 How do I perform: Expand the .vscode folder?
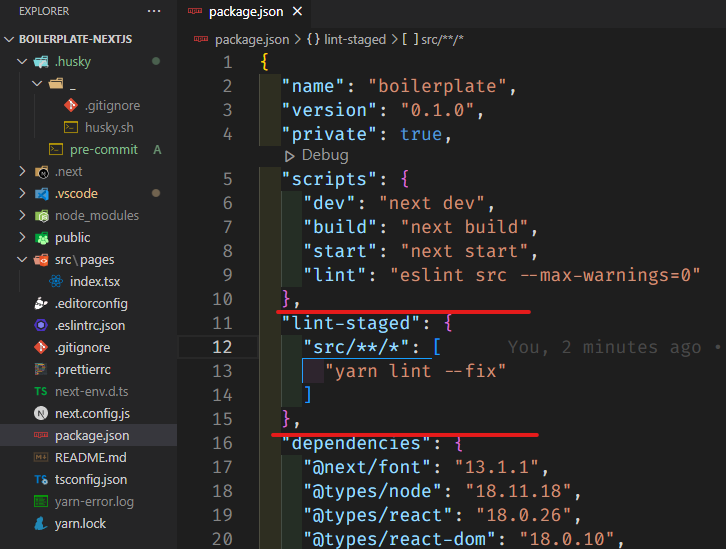pos(23,194)
